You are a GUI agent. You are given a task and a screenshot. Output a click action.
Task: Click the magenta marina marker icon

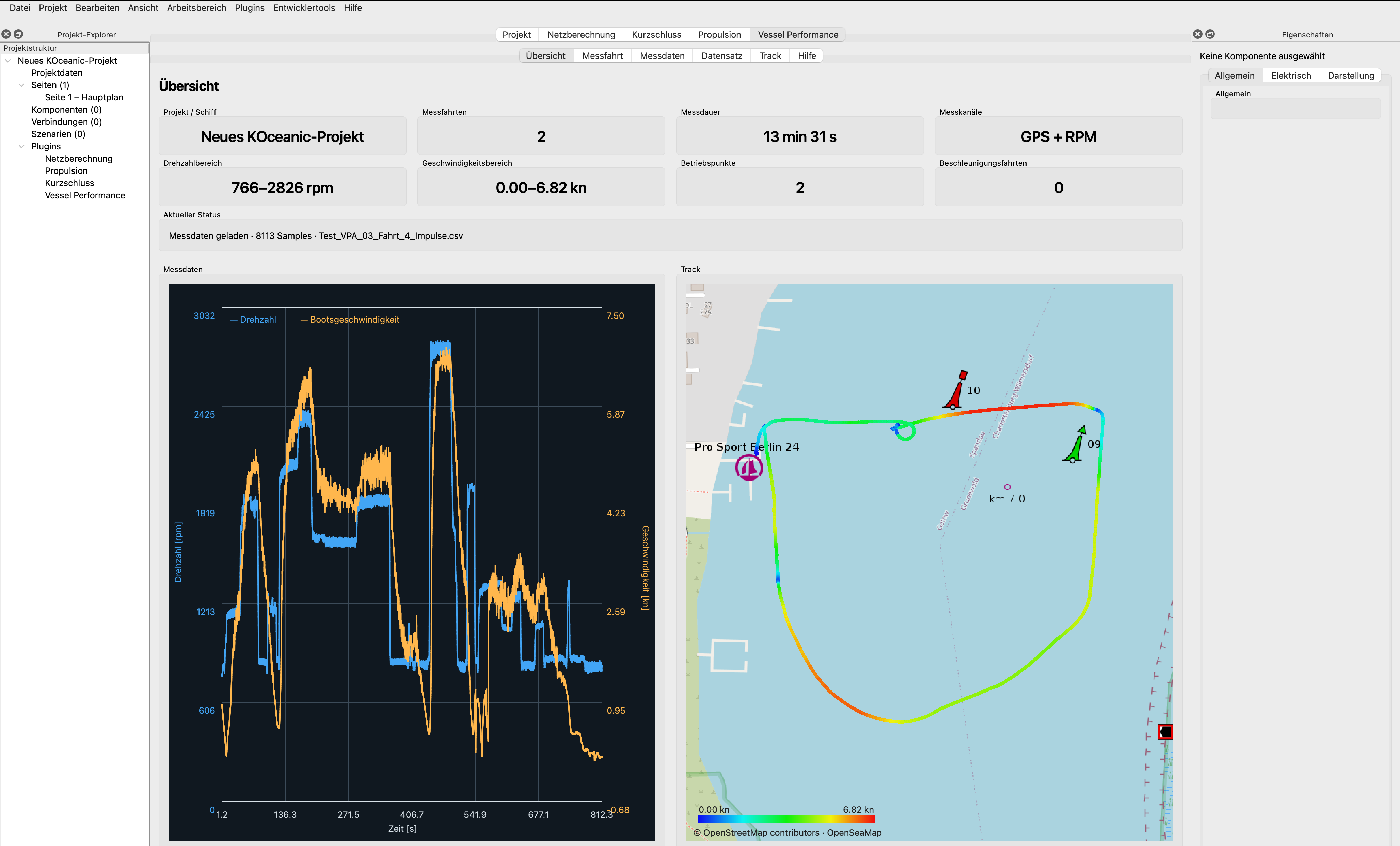tap(749, 468)
